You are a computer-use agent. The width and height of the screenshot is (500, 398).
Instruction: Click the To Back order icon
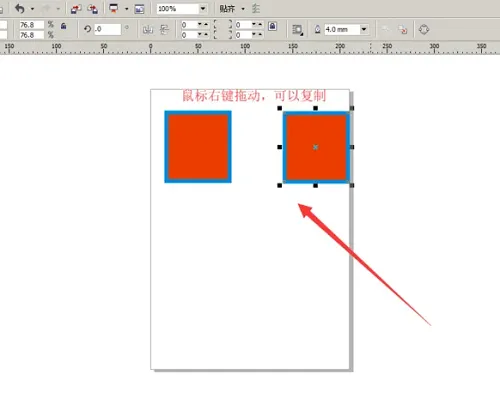[x=403, y=30]
